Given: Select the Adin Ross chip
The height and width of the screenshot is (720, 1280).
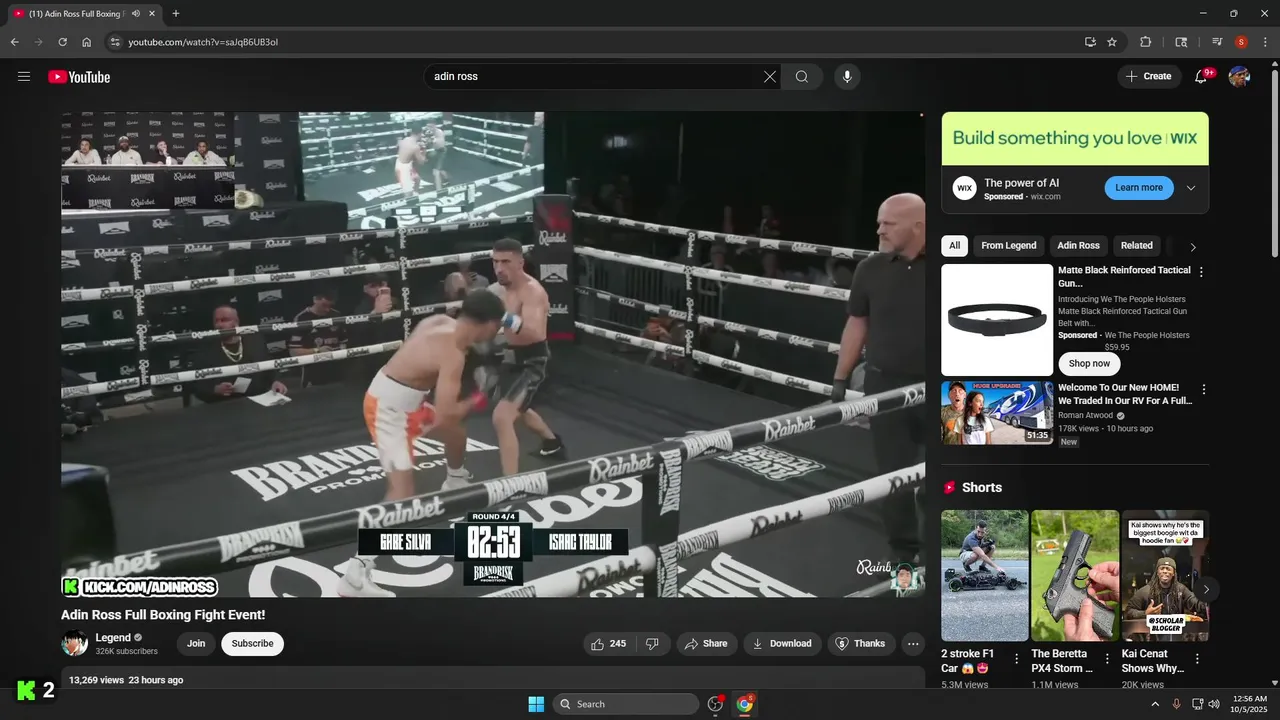Looking at the screenshot, I should 1078,246.
